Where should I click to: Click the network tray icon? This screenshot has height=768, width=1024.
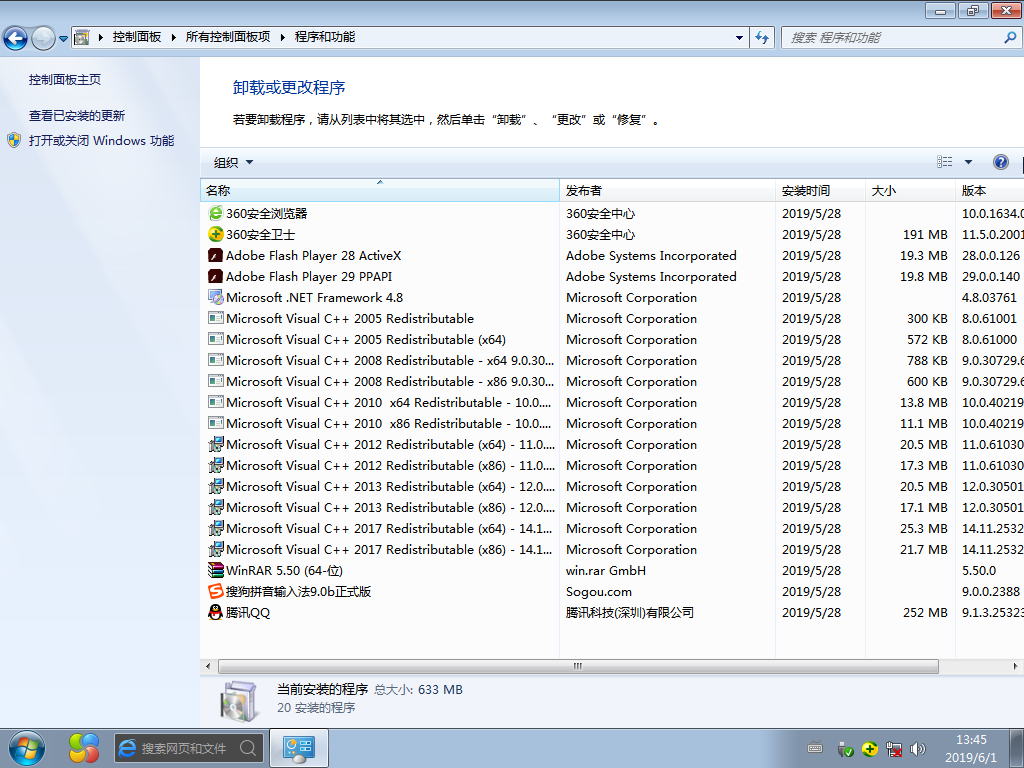pos(893,748)
